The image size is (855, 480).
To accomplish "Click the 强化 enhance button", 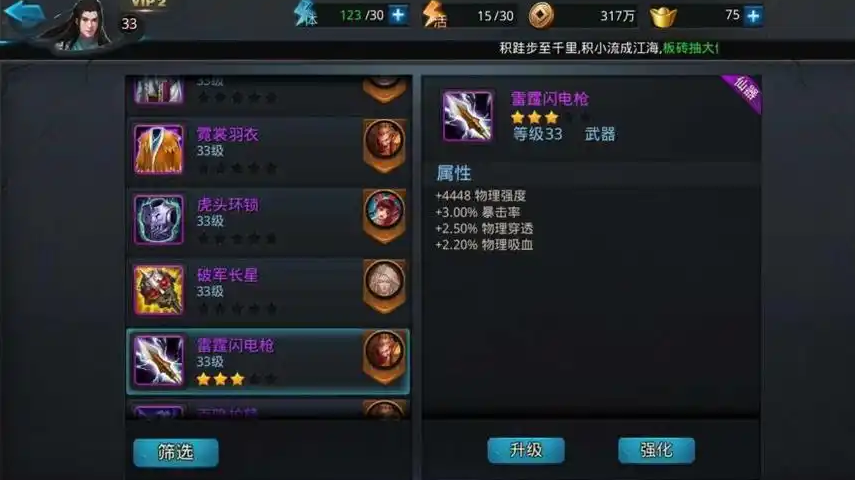I will click(x=657, y=450).
